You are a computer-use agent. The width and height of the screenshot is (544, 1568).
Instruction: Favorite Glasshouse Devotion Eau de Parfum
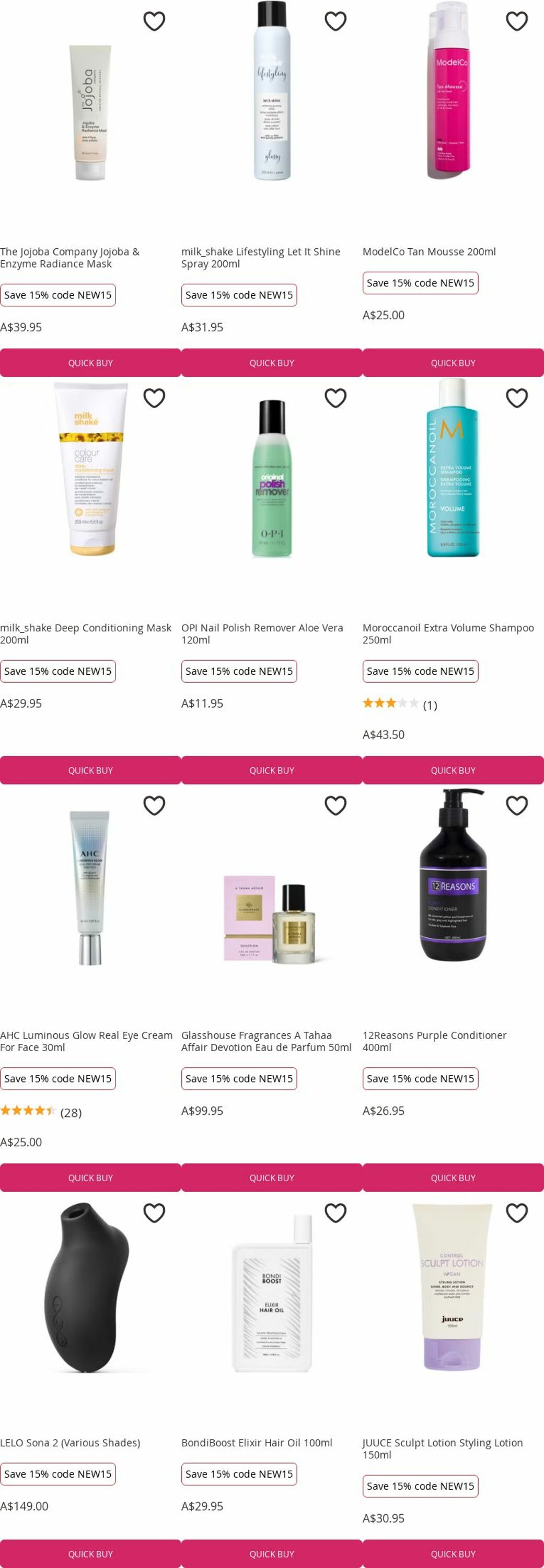(x=335, y=805)
